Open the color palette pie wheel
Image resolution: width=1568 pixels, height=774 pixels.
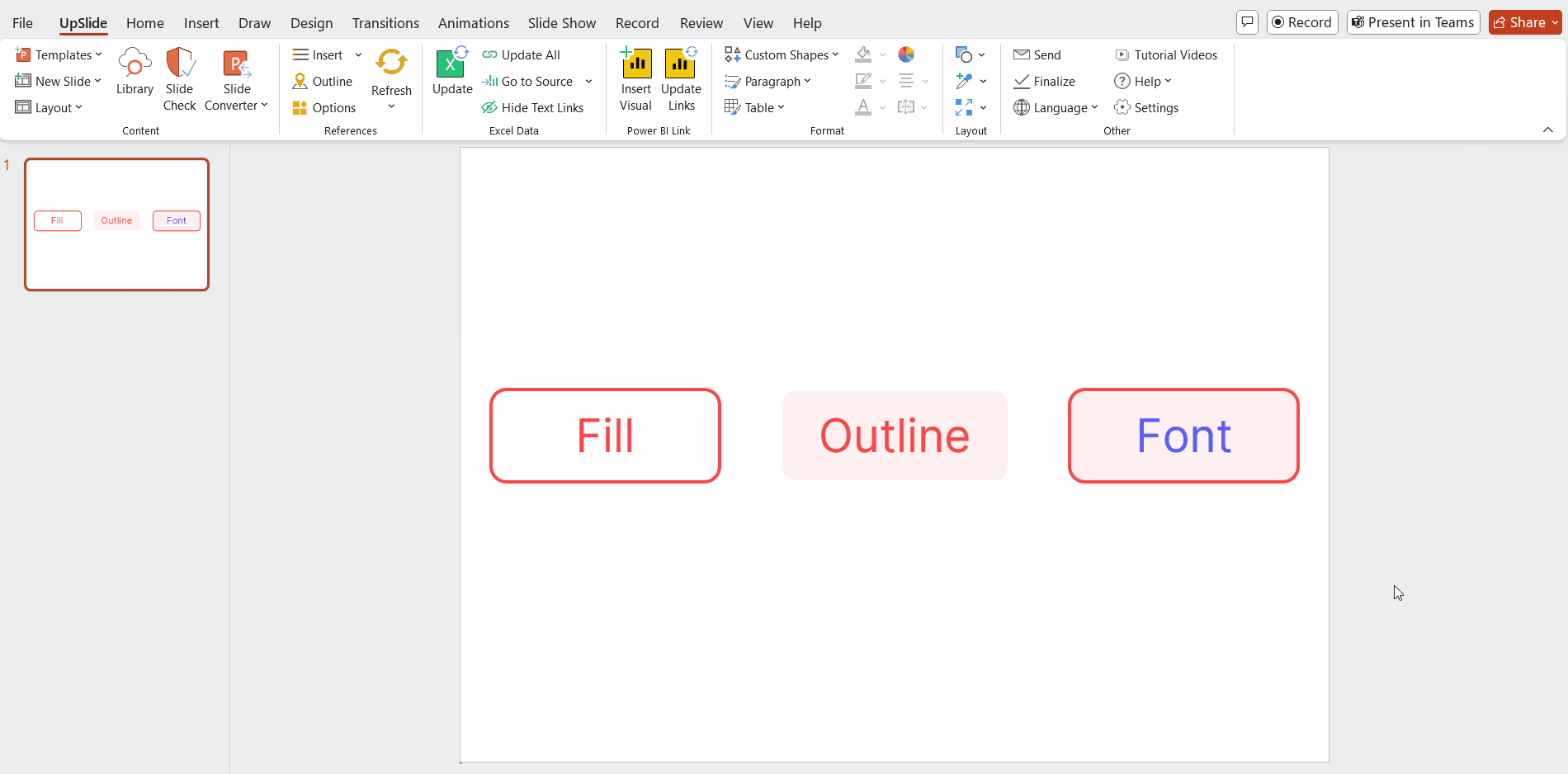[906, 54]
